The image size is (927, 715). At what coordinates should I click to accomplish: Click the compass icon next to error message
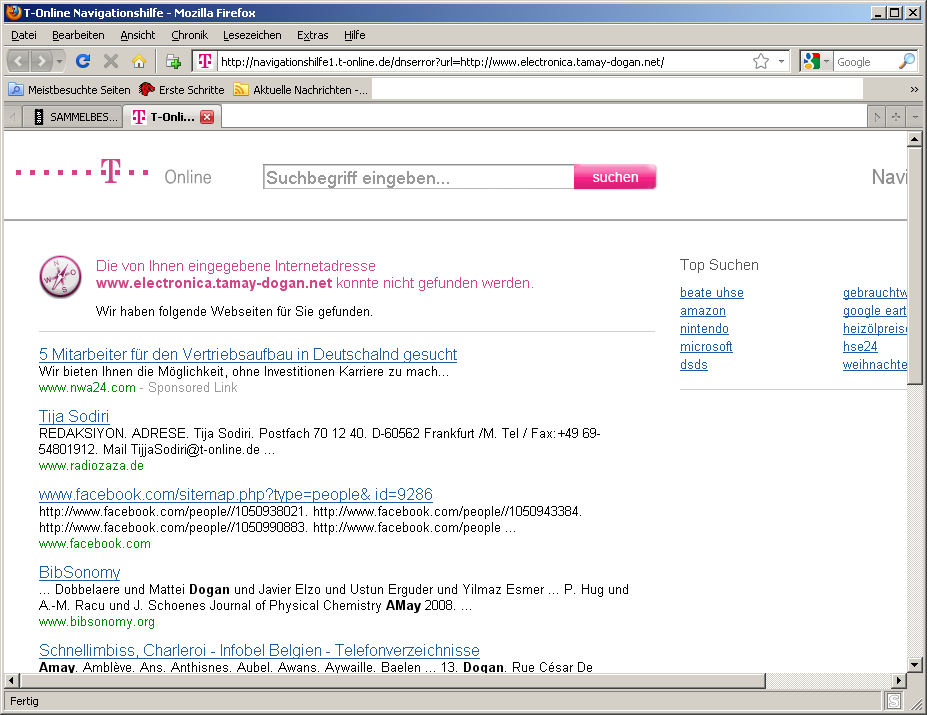click(60, 276)
